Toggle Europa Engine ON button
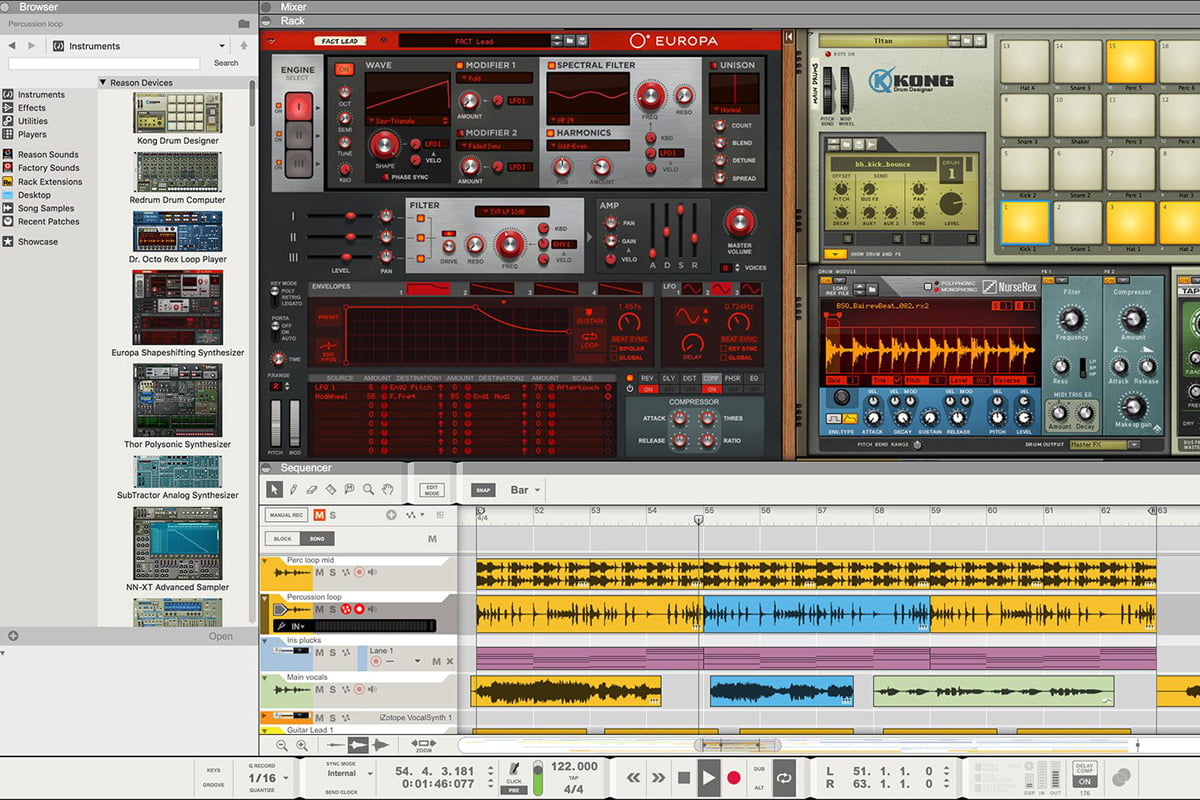The height and width of the screenshot is (800, 1200). click(344, 69)
